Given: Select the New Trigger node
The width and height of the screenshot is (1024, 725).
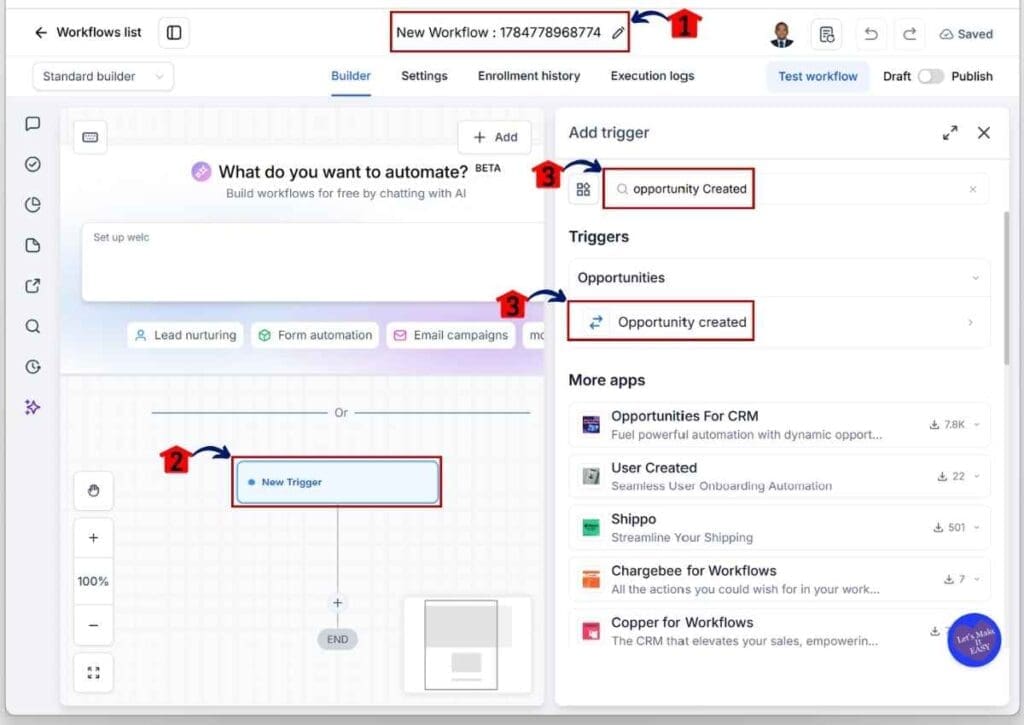Looking at the screenshot, I should [x=337, y=482].
